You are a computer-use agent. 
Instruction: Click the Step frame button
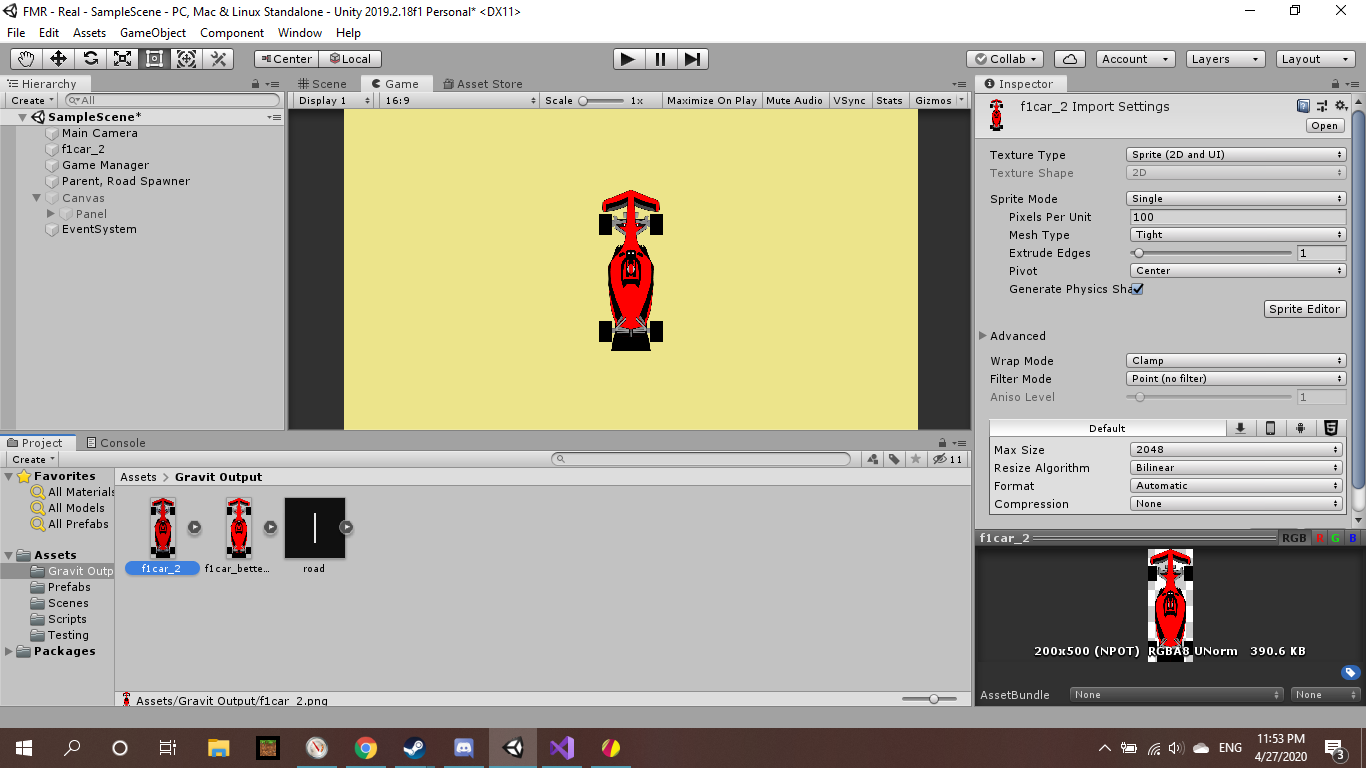tap(692, 59)
